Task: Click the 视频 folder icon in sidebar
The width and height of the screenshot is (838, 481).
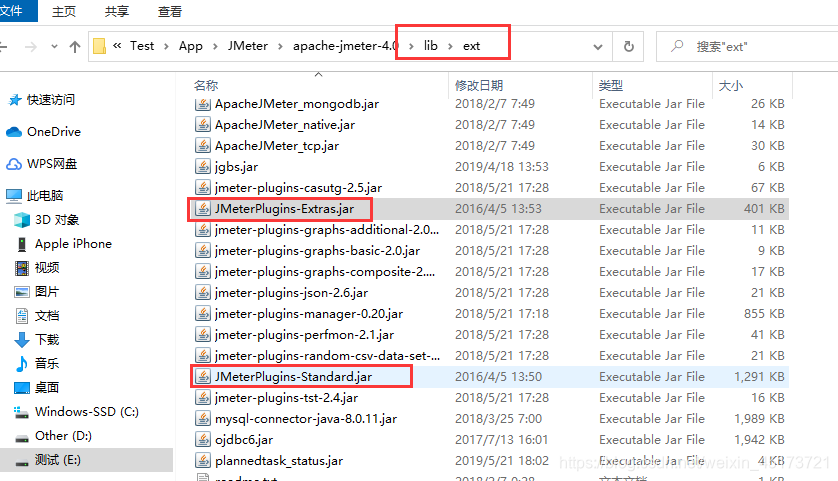Action: [21, 268]
